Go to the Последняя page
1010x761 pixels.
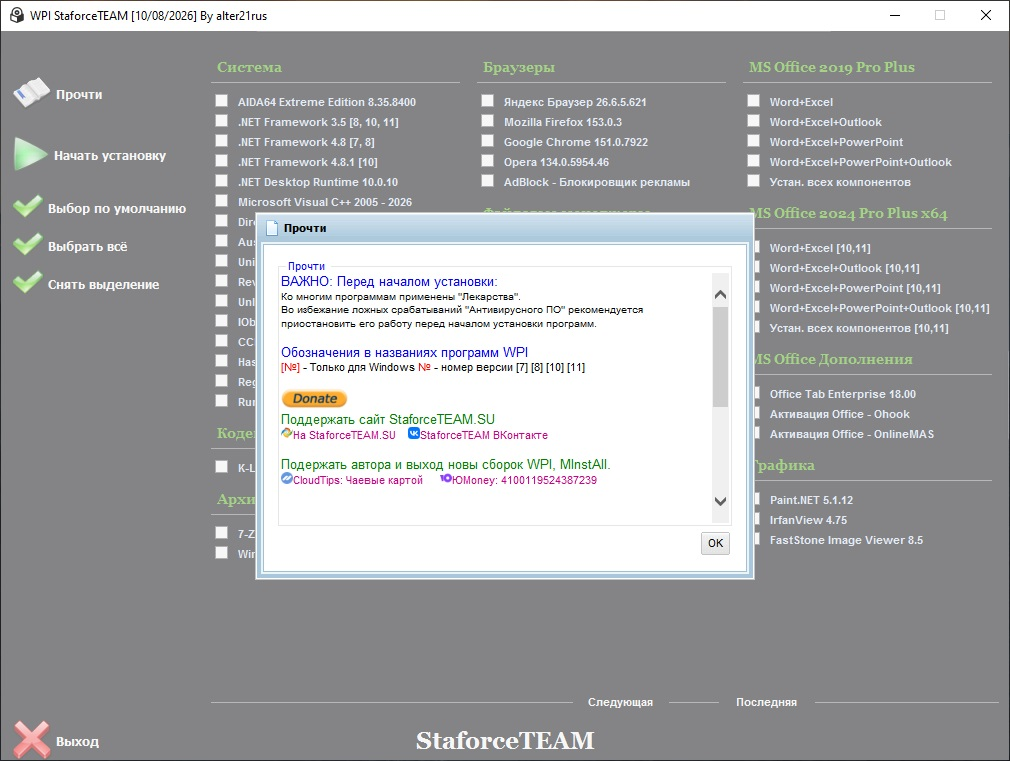[767, 702]
